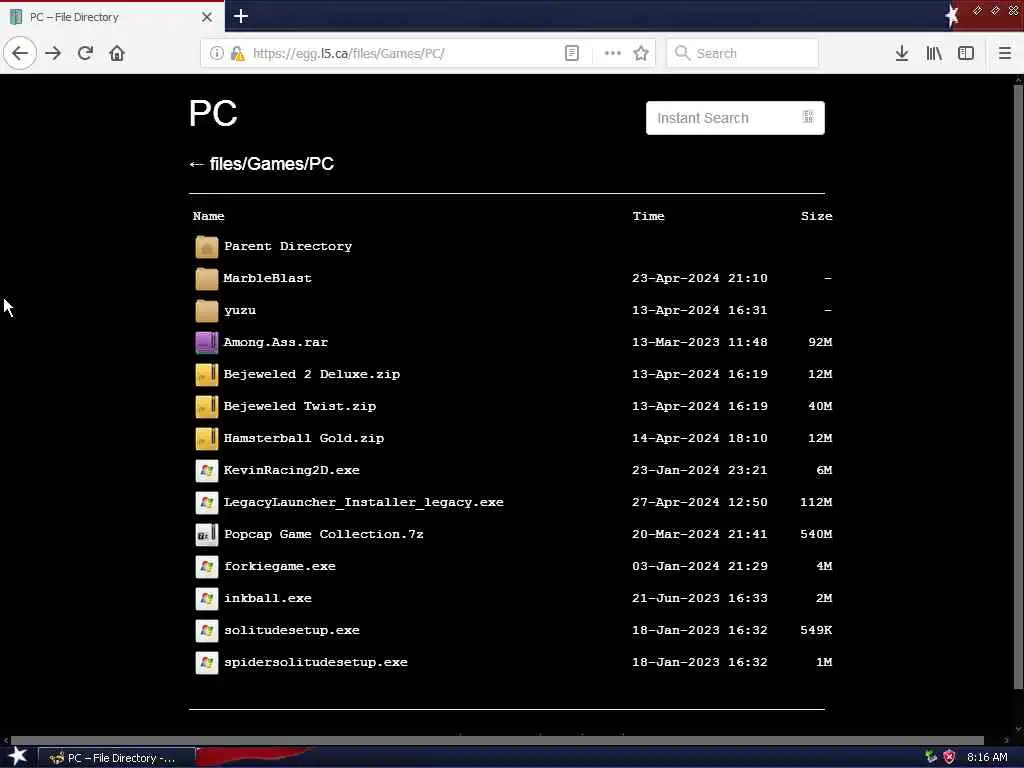1024x768 pixels.
Task: Open the Parent Directory folder icon
Action: coord(206,247)
